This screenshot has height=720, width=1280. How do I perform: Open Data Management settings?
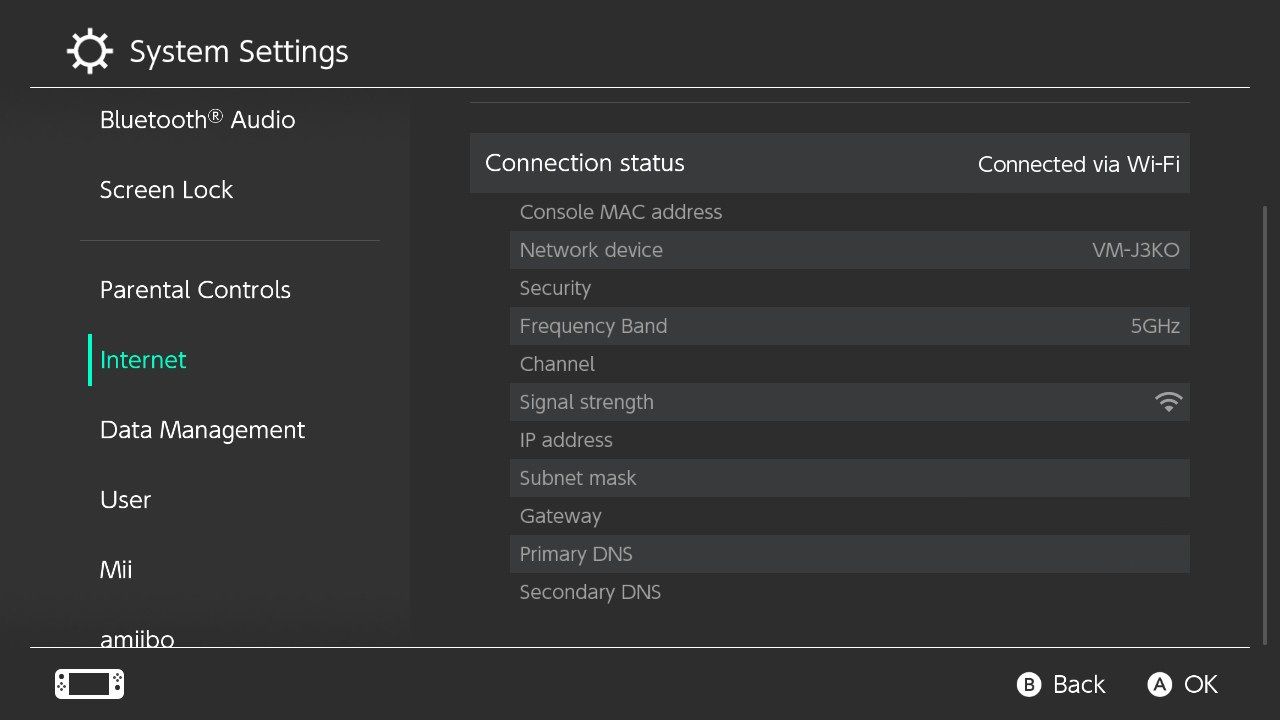tap(202, 430)
